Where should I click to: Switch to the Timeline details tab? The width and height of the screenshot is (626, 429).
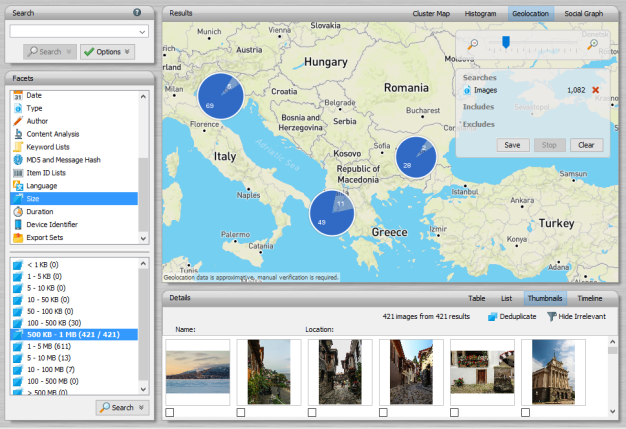(590, 298)
